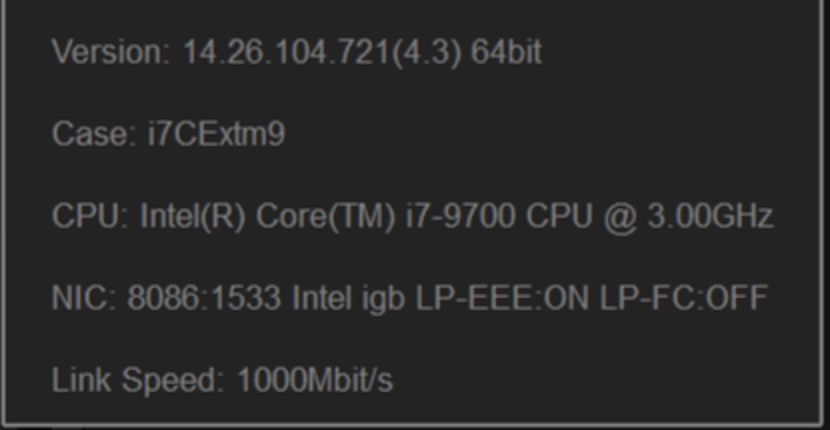Click the @ symbol in CPU line
The height and width of the screenshot is (430, 830).
[619, 216]
